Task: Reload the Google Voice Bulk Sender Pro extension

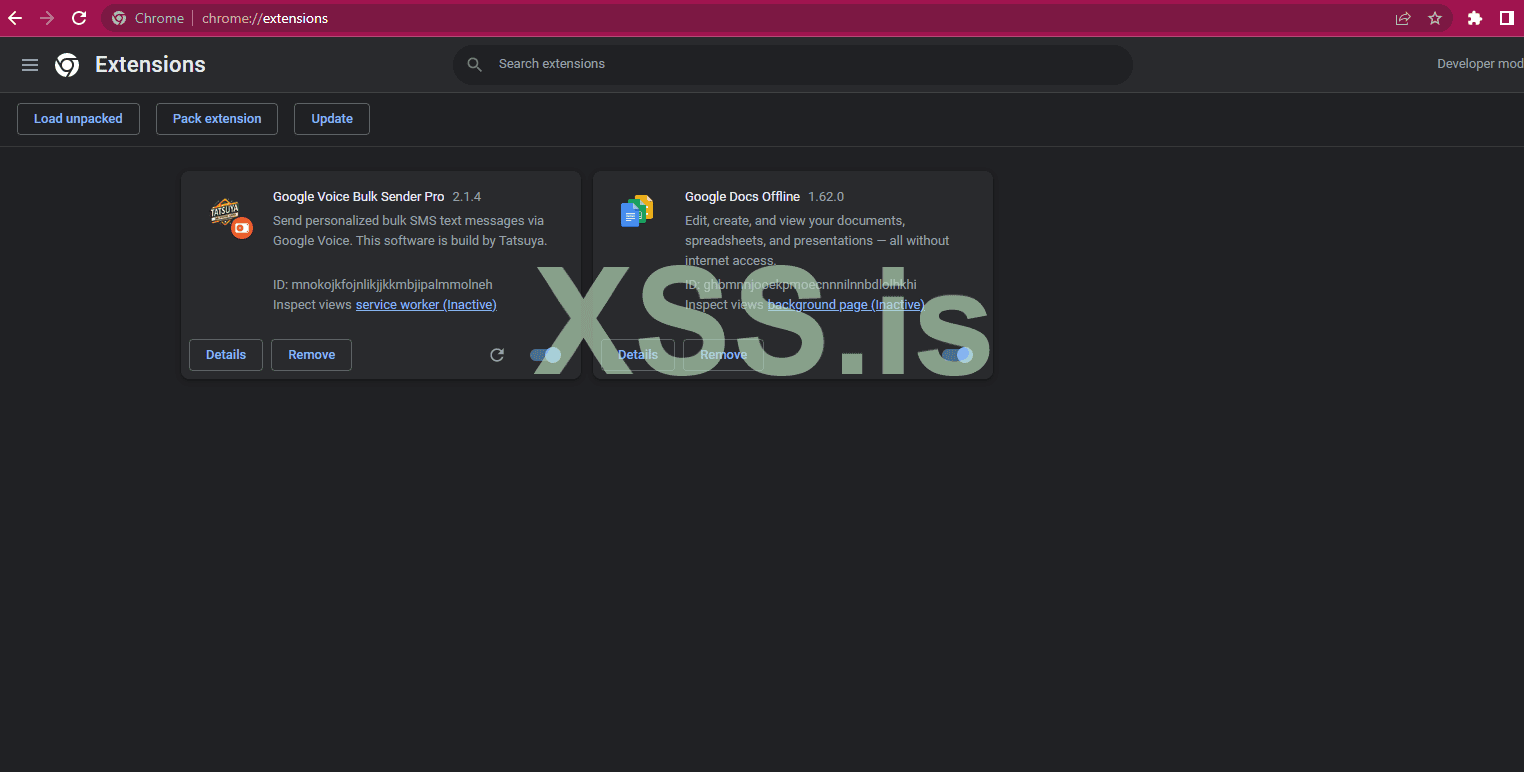Action: [x=497, y=355]
